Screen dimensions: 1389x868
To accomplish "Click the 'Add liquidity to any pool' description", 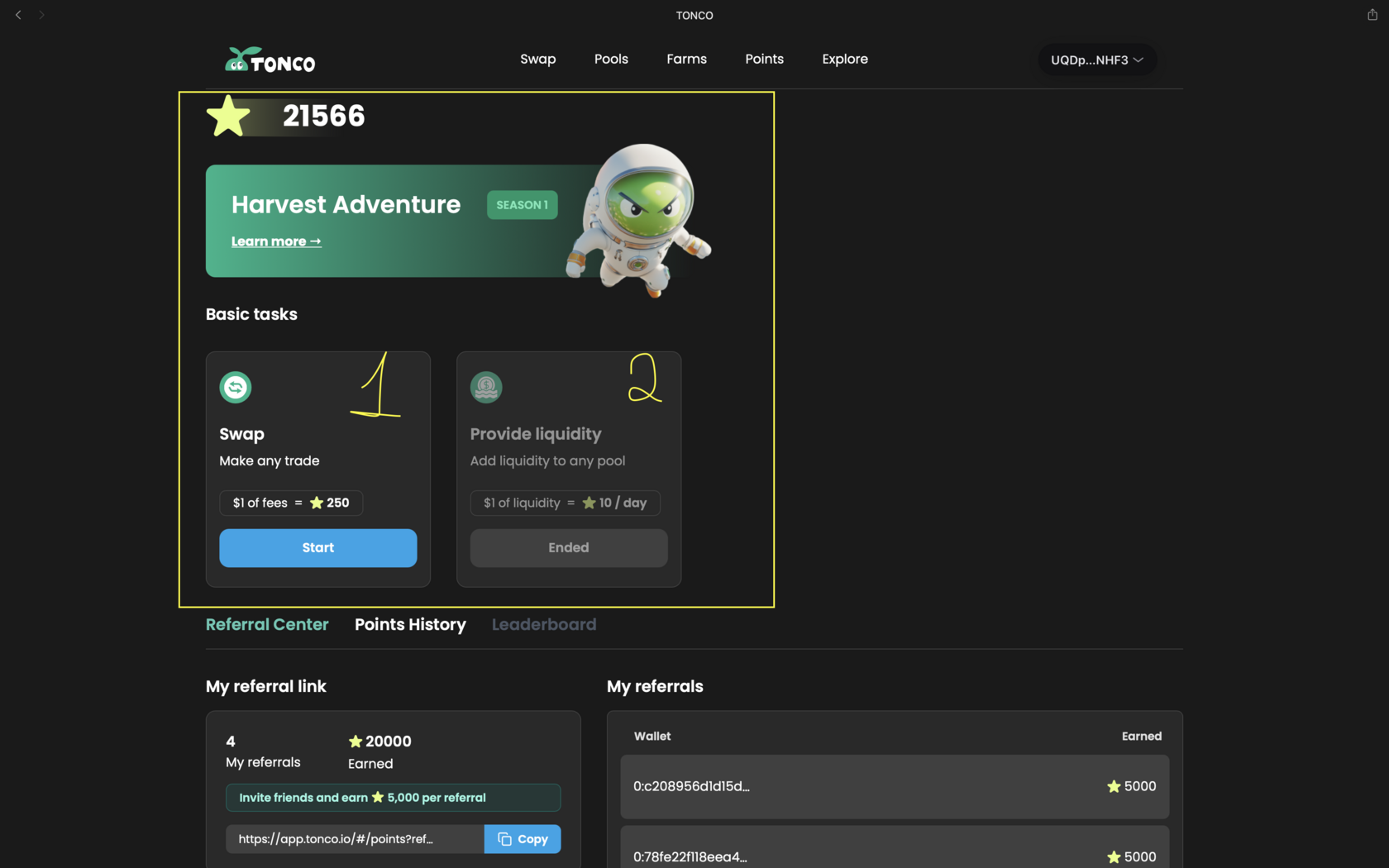I will [547, 460].
